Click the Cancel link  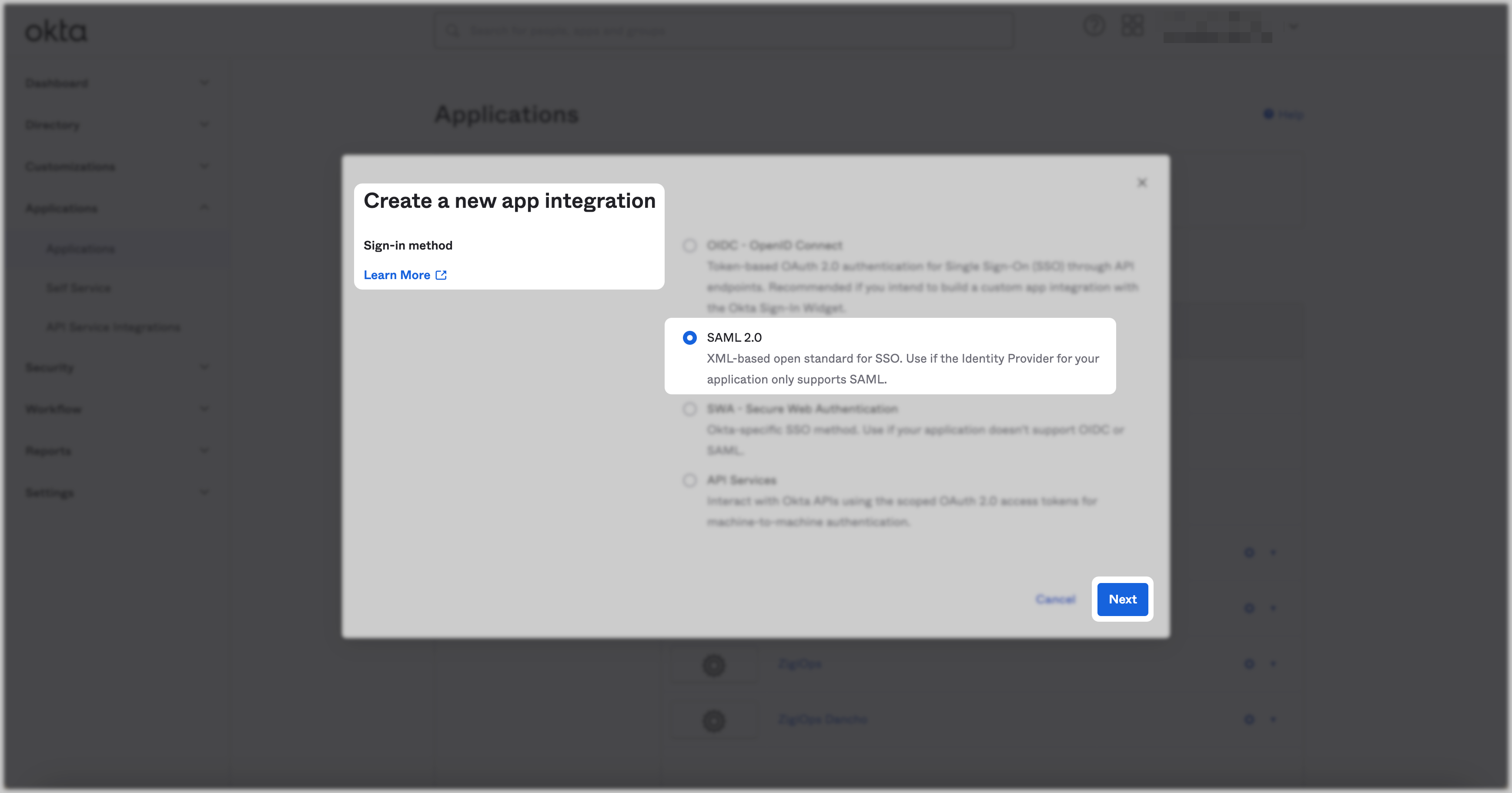1055,599
